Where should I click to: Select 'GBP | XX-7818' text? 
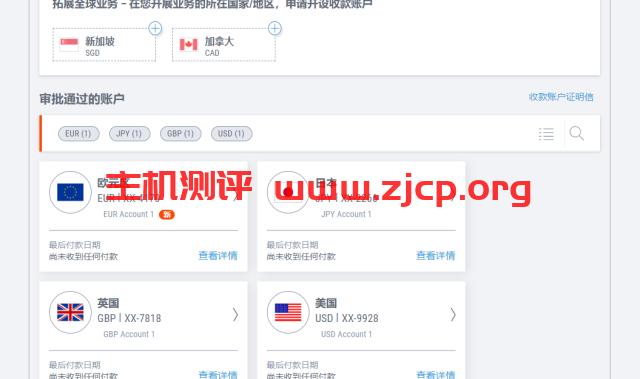coord(129,318)
